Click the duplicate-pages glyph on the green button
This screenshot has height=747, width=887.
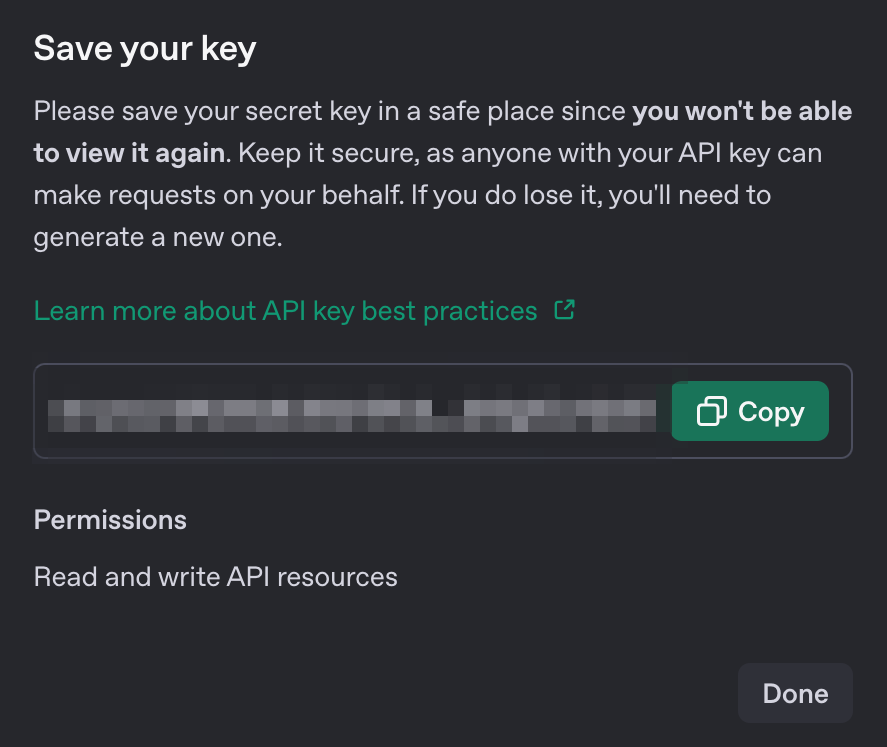pyautogui.click(x=711, y=411)
